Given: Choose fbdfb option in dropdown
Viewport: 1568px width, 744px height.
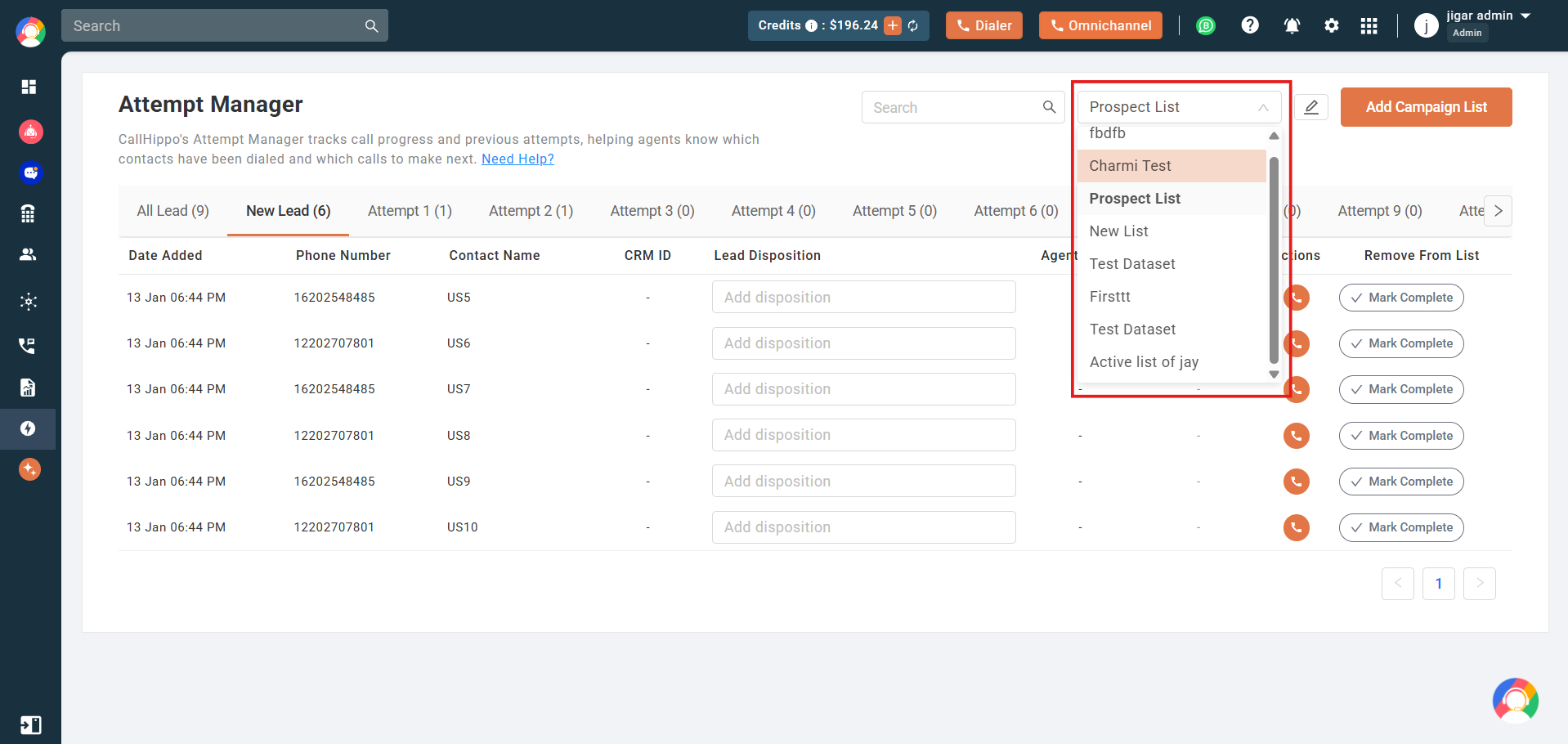Looking at the screenshot, I should click(1172, 134).
